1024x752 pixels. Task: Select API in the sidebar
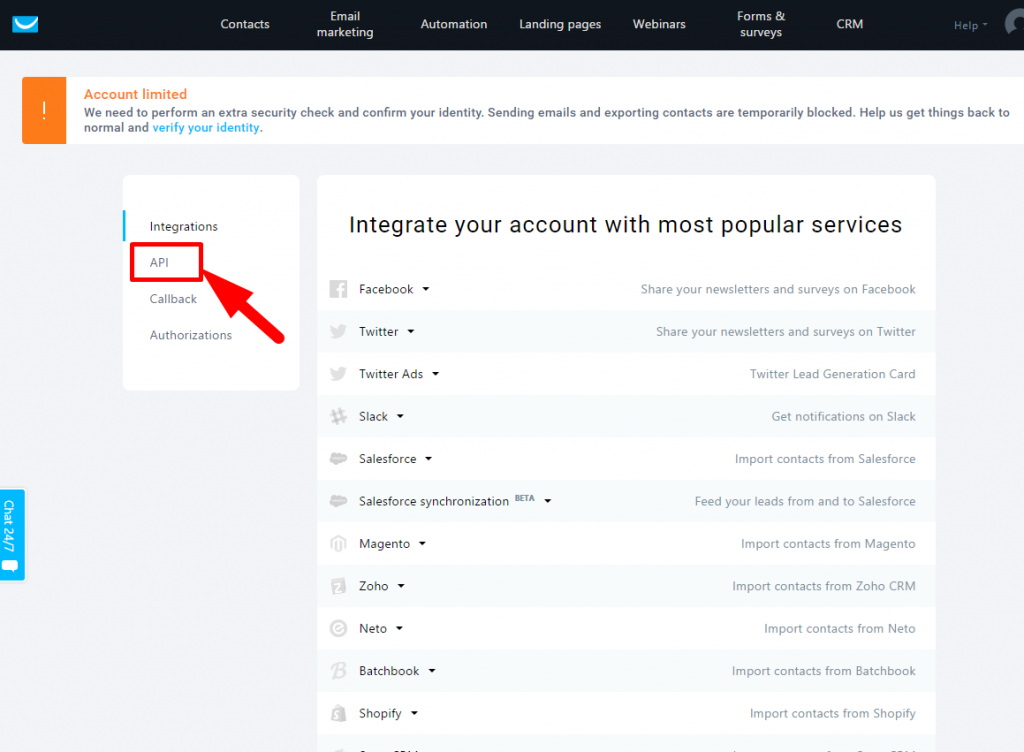point(159,262)
